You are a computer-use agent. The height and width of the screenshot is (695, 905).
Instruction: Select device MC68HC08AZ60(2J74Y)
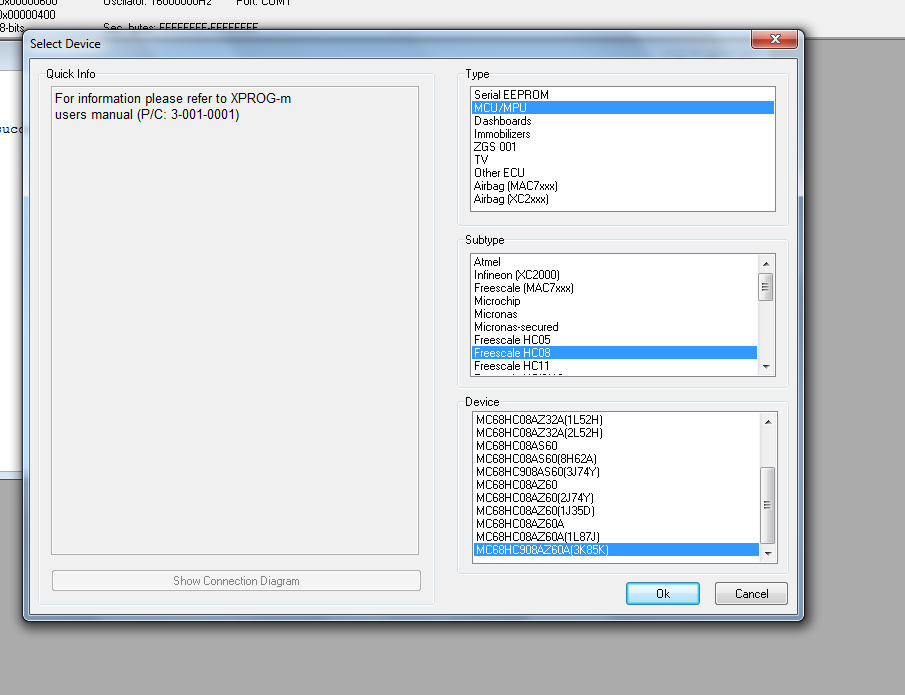coord(616,498)
